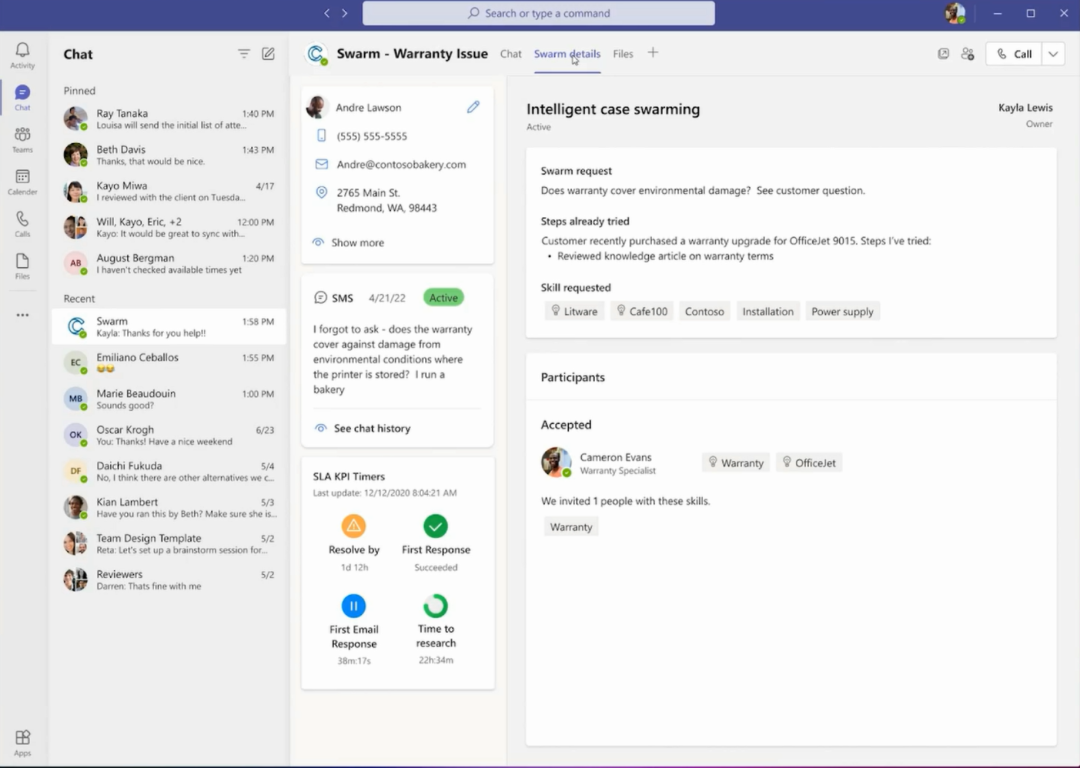Click the Installation skill tag
Viewport: 1080px width, 768px height.
(768, 311)
